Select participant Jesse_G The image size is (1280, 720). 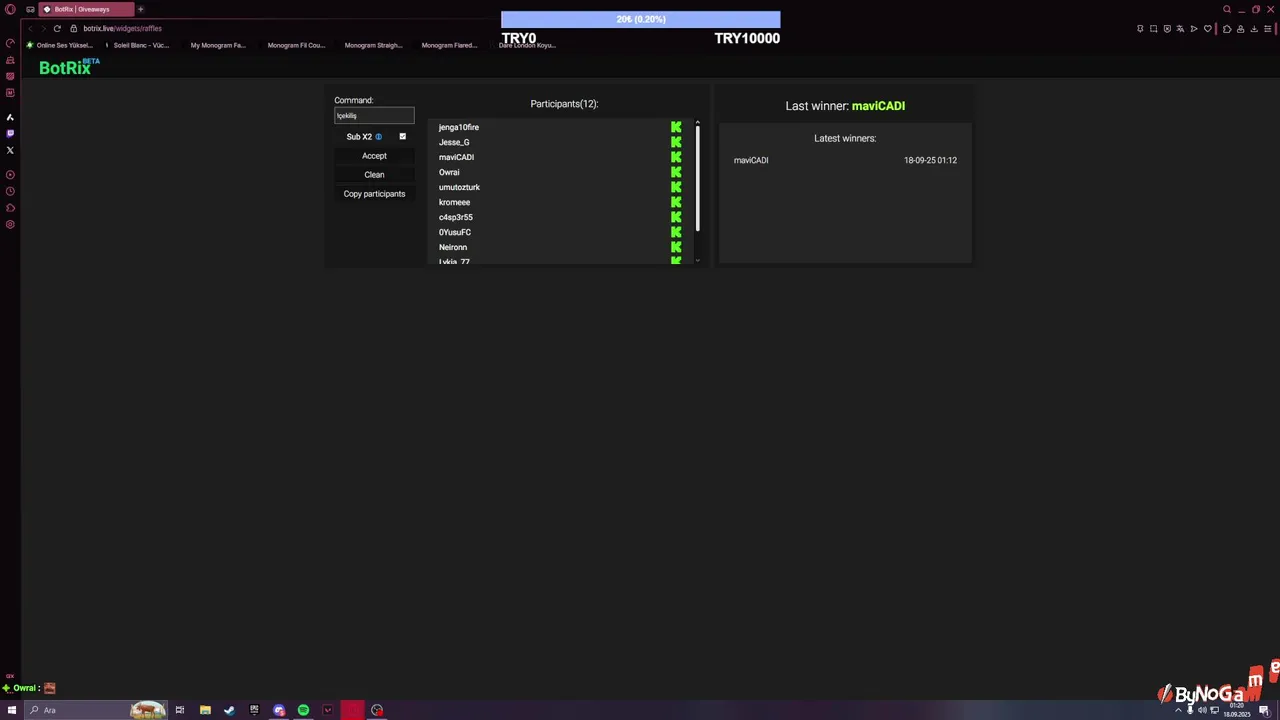(x=454, y=142)
